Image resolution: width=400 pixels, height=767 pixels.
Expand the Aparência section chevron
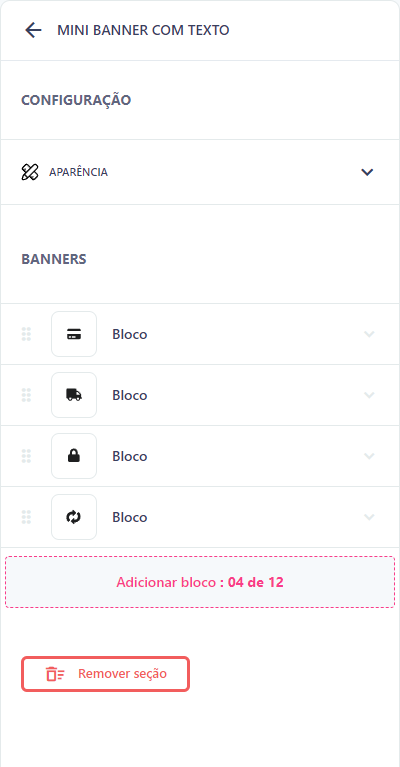tap(367, 172)
